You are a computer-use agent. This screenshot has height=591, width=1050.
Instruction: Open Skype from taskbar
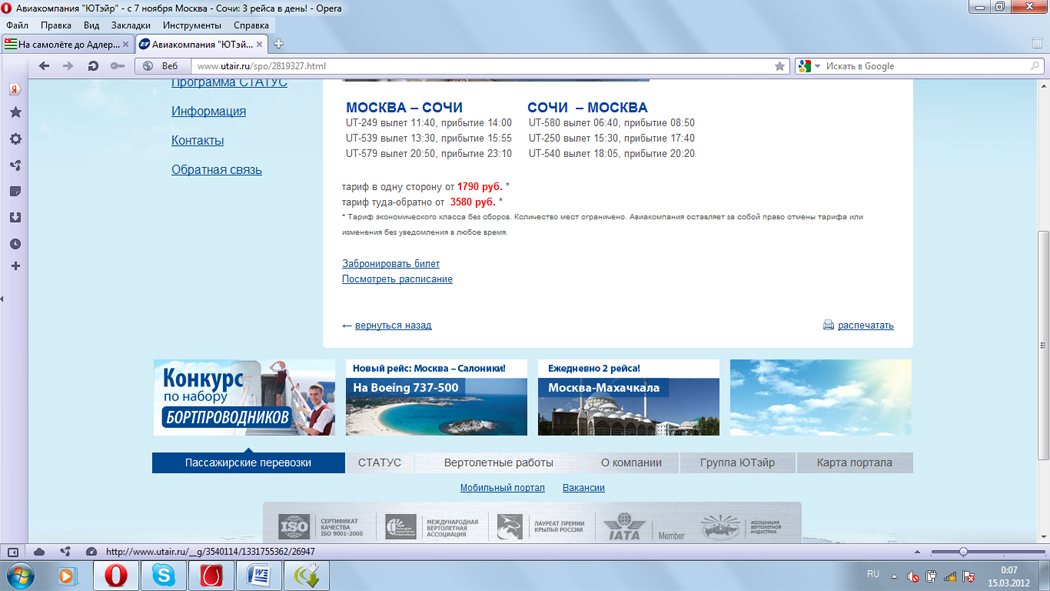click(x=163, y=576)
